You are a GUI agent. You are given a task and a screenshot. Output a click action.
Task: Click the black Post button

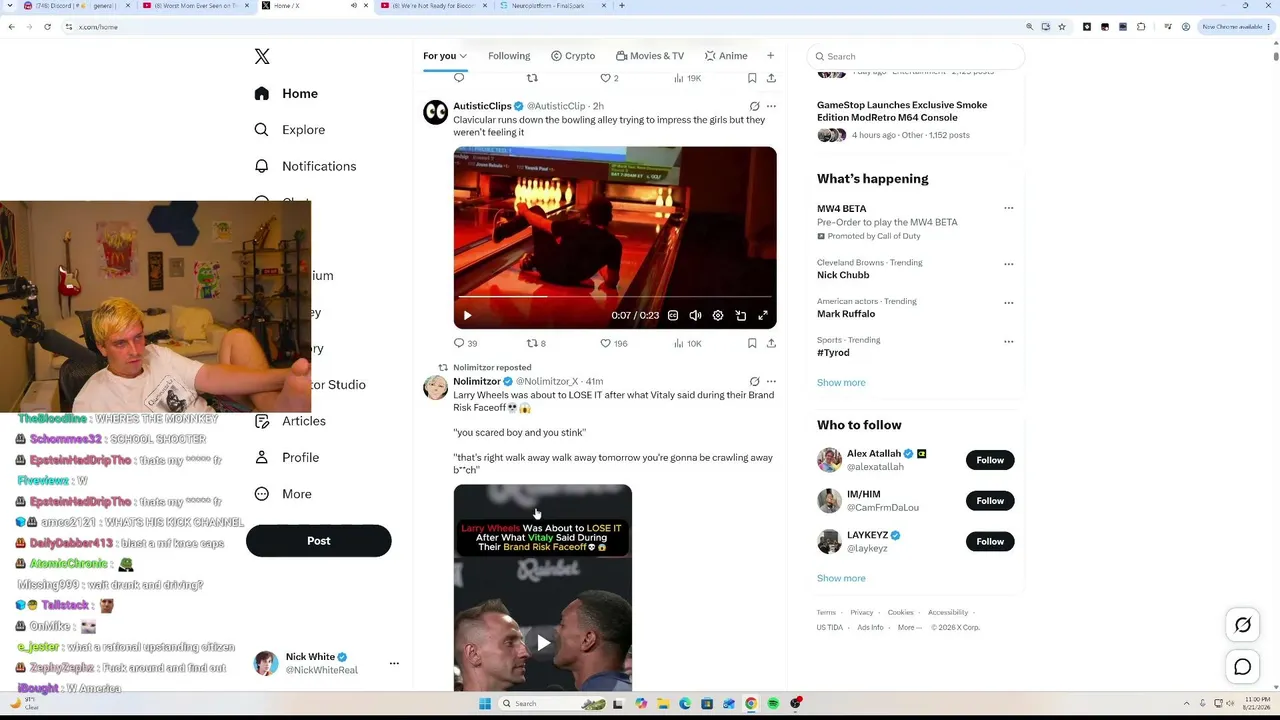tap(318, 541)
